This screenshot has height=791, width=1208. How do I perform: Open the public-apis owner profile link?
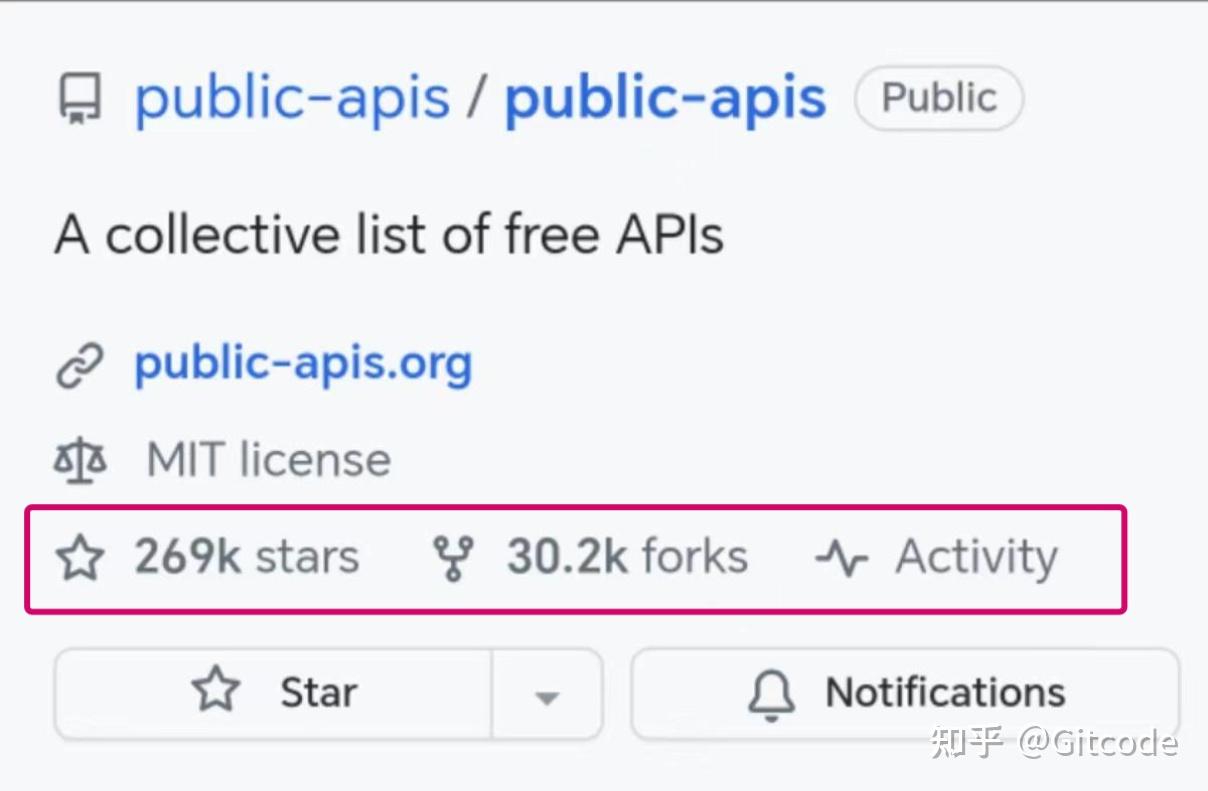click(292, 98)
